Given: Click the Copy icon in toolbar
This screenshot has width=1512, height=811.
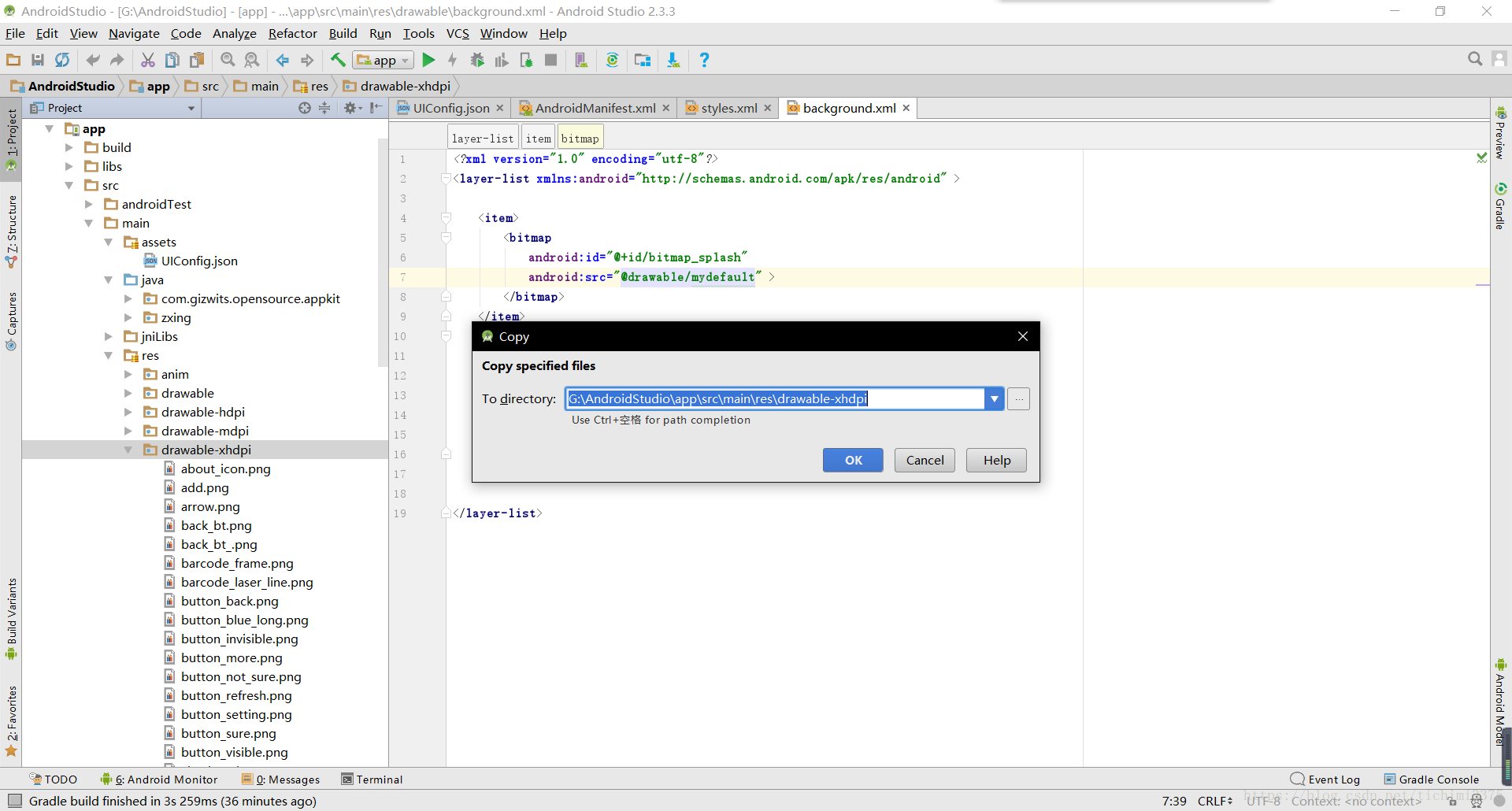Looking at the screenshot, I should [x=172, y=60].
